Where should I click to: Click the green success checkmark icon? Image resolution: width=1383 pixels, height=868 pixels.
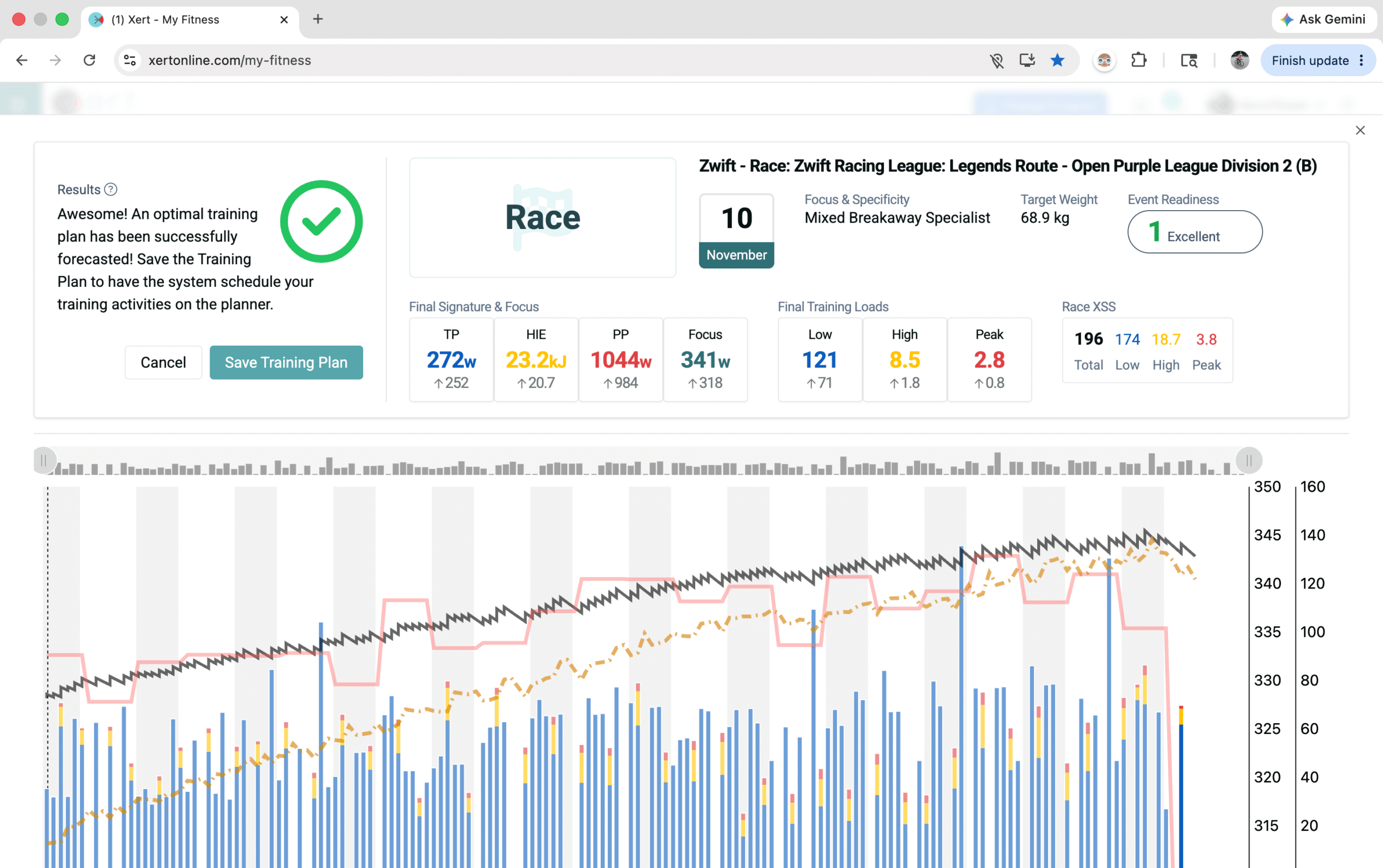[321, 221]
